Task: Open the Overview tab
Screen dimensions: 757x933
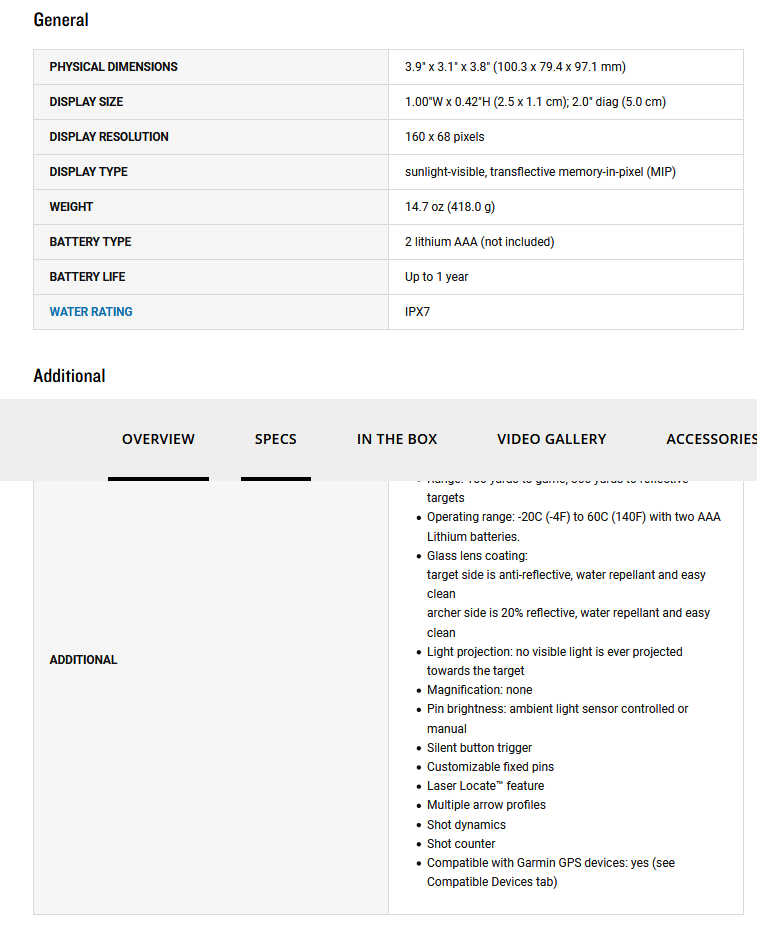Action: [x=158, y=439]
